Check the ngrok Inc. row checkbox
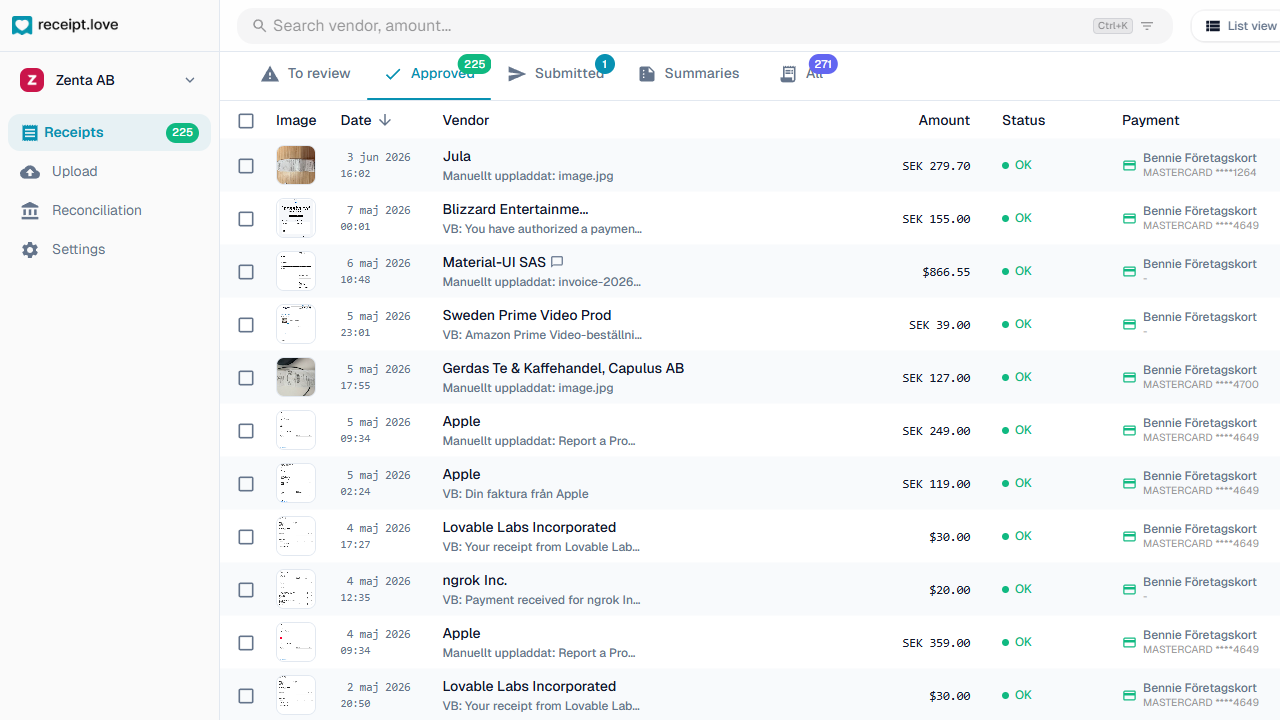The height and width of the screenshot is (720, 1280). coord(246,590)
